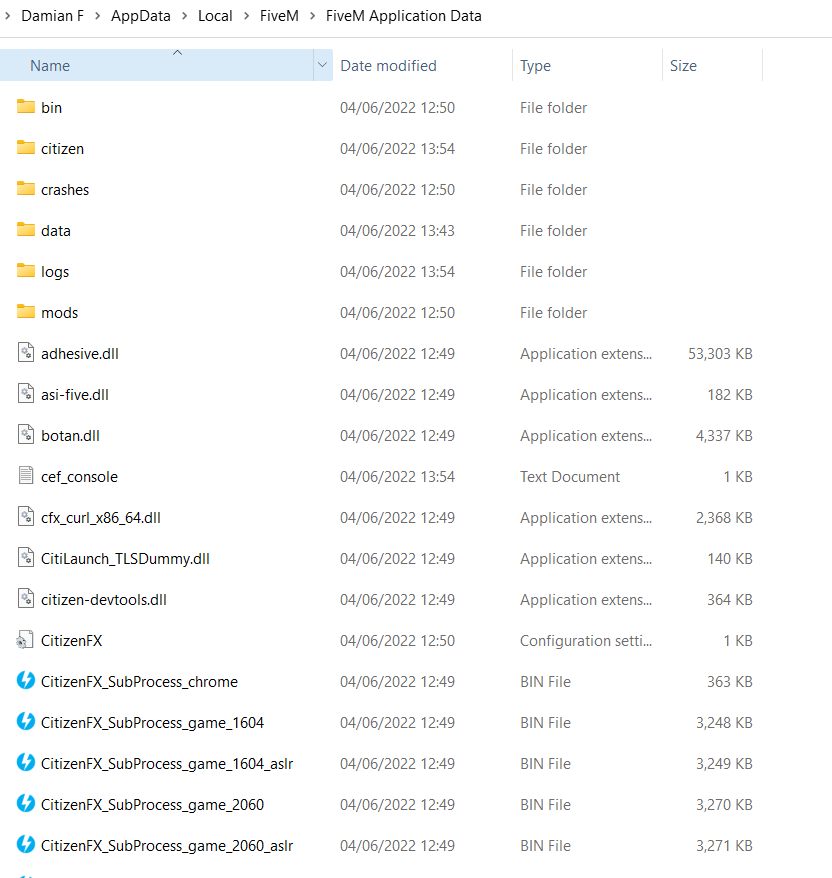Select the file name CitiLaunch_TLSDummy.dll

pyautogui.click(x=125, y=559)
